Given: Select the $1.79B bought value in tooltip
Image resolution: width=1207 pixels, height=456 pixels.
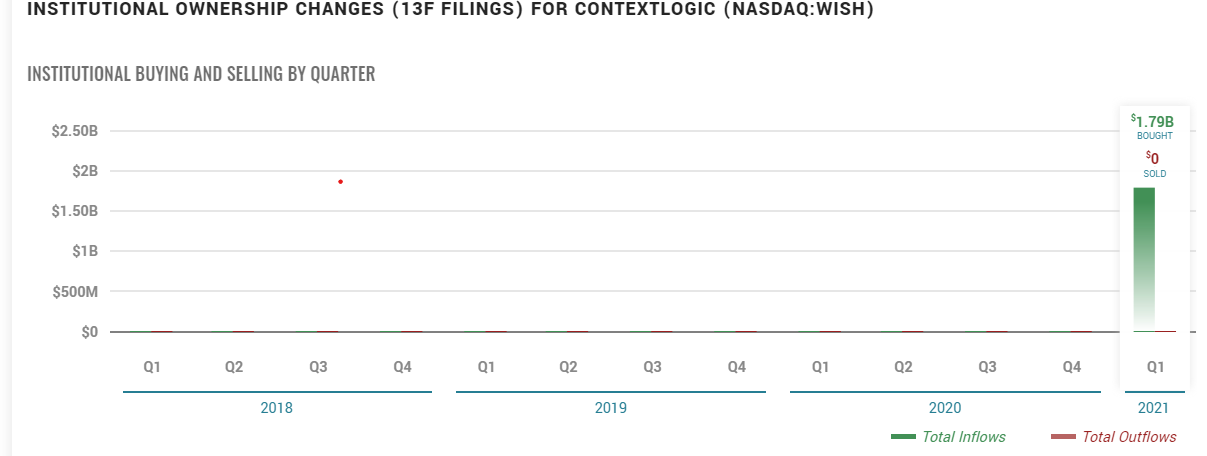Looking at the screenshot, I should coord(1155,122).
